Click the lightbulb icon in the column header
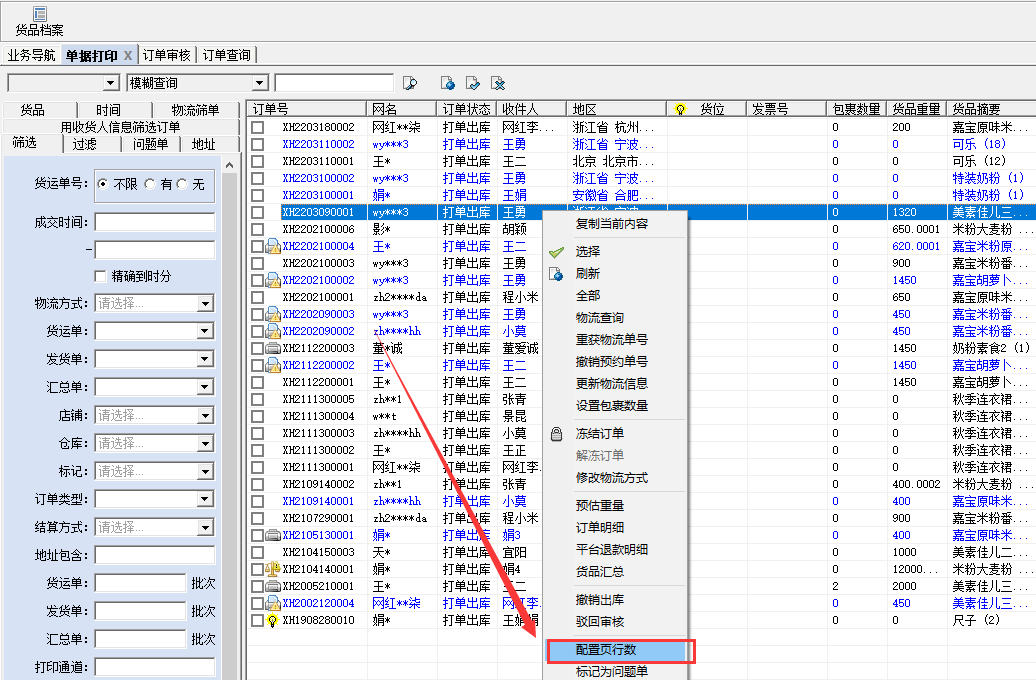The width and height of the screenshot is (1036, 680). click(x=680, y=109)
